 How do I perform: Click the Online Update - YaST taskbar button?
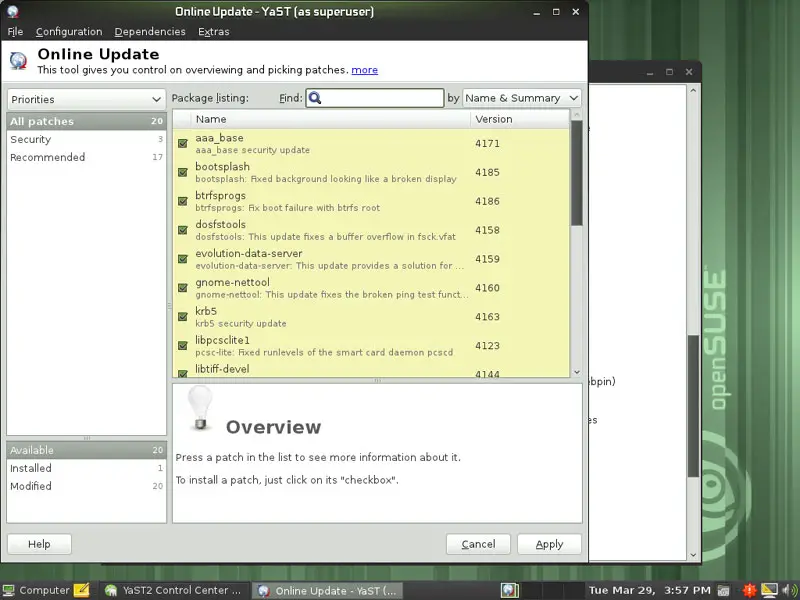tap(329, 590)
